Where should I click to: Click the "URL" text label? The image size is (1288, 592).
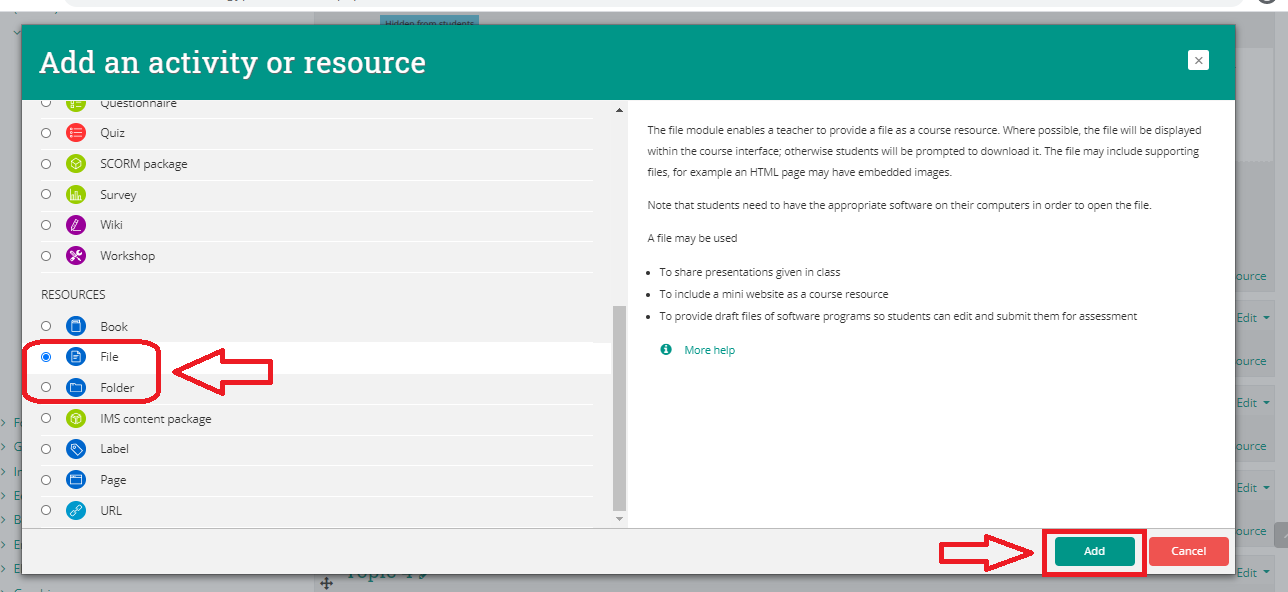[111, 511]
